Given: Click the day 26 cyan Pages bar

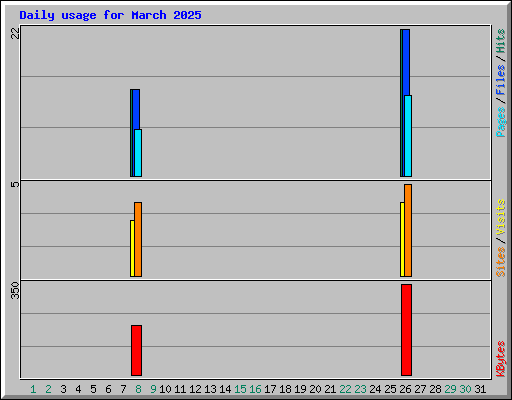Looking at the screenshot, I should pos(408,136).
